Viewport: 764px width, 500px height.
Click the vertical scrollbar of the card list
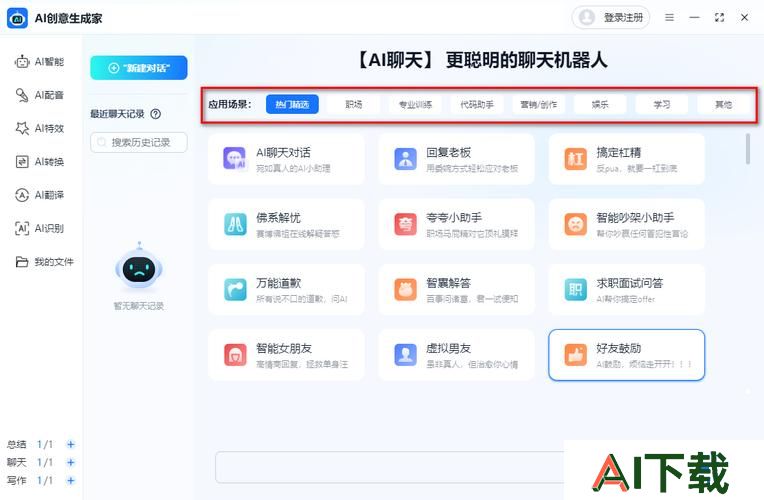point(748,147)
